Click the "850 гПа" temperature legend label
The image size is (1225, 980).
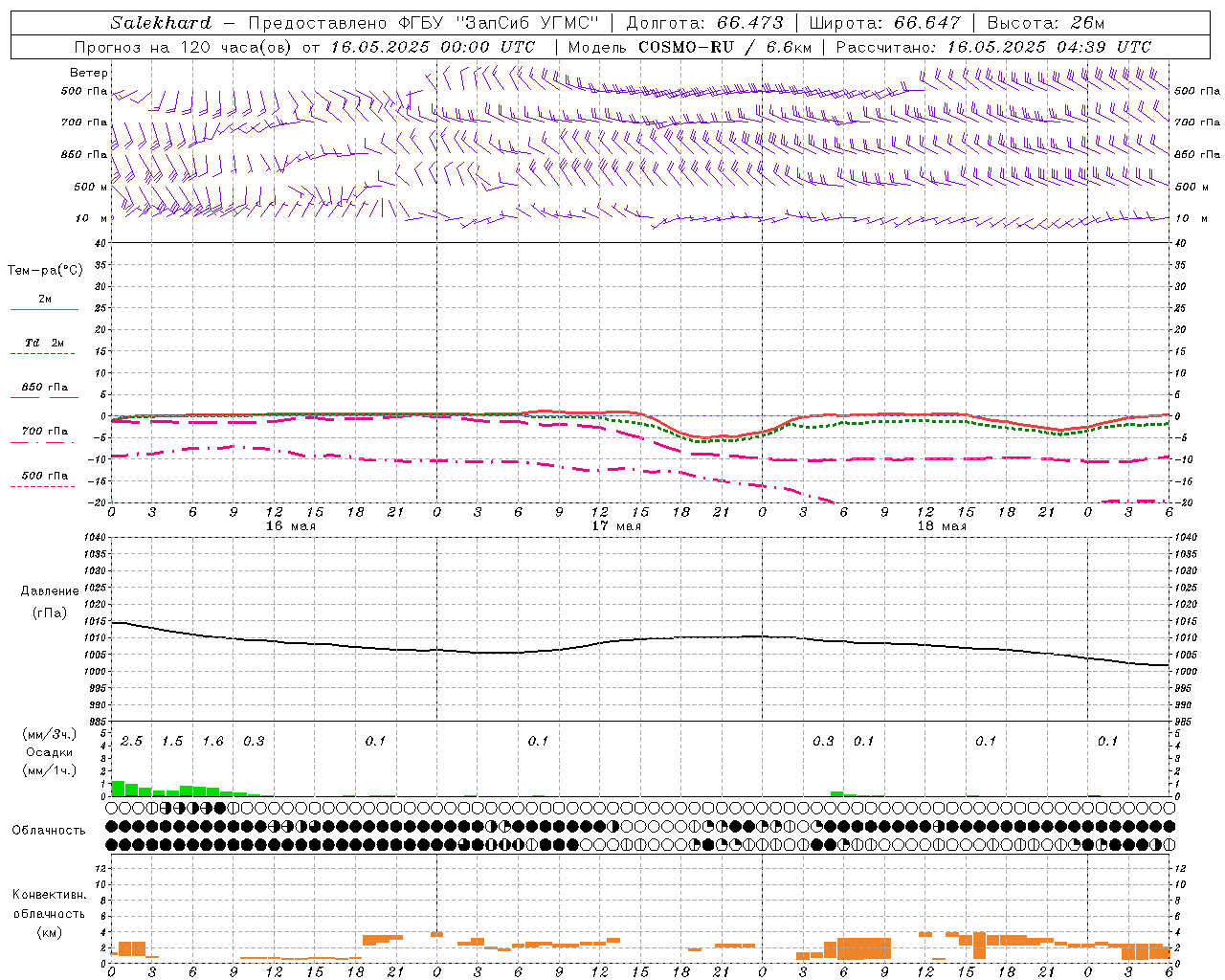tap(45, 388)
